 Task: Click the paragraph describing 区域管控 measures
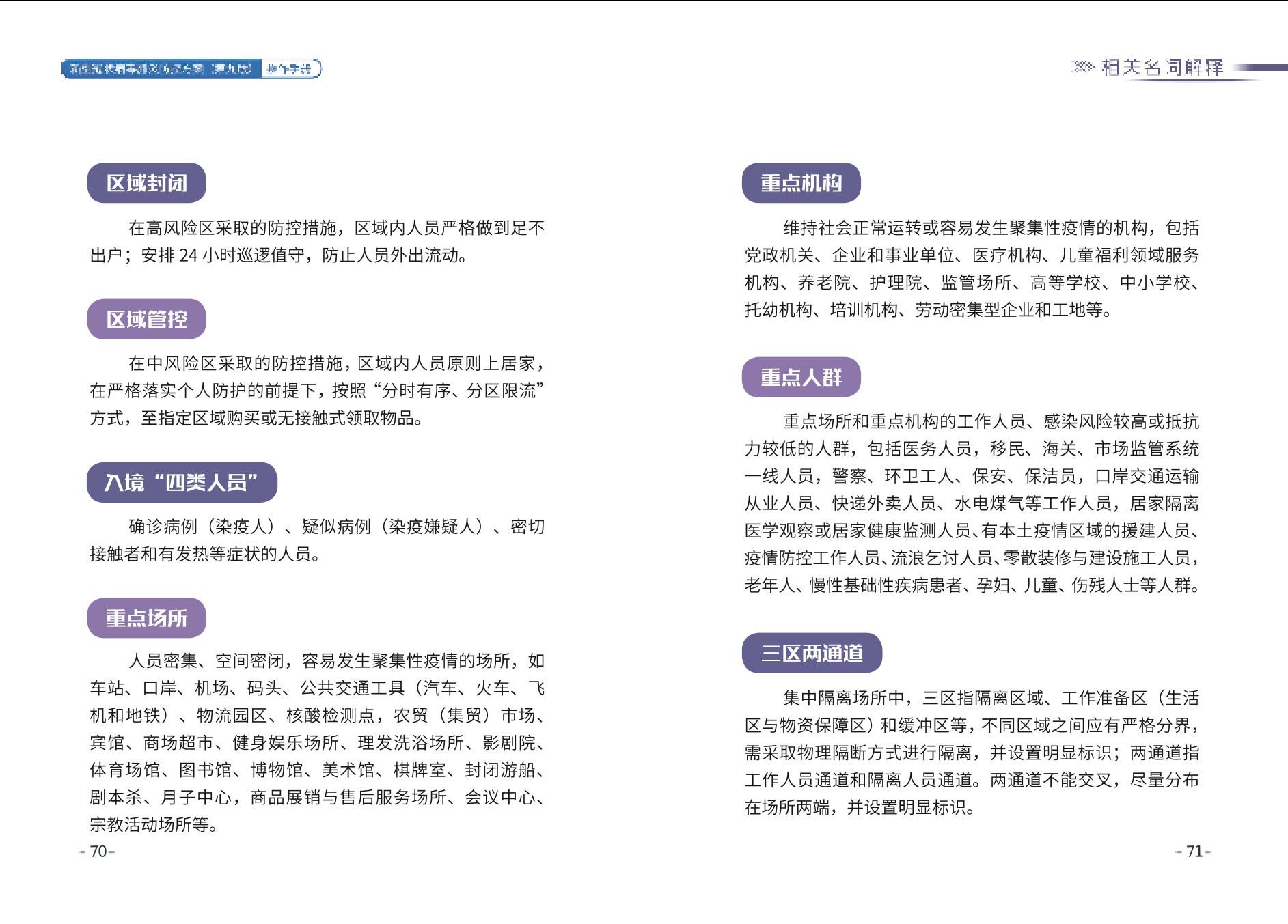(x=317, y=391)
